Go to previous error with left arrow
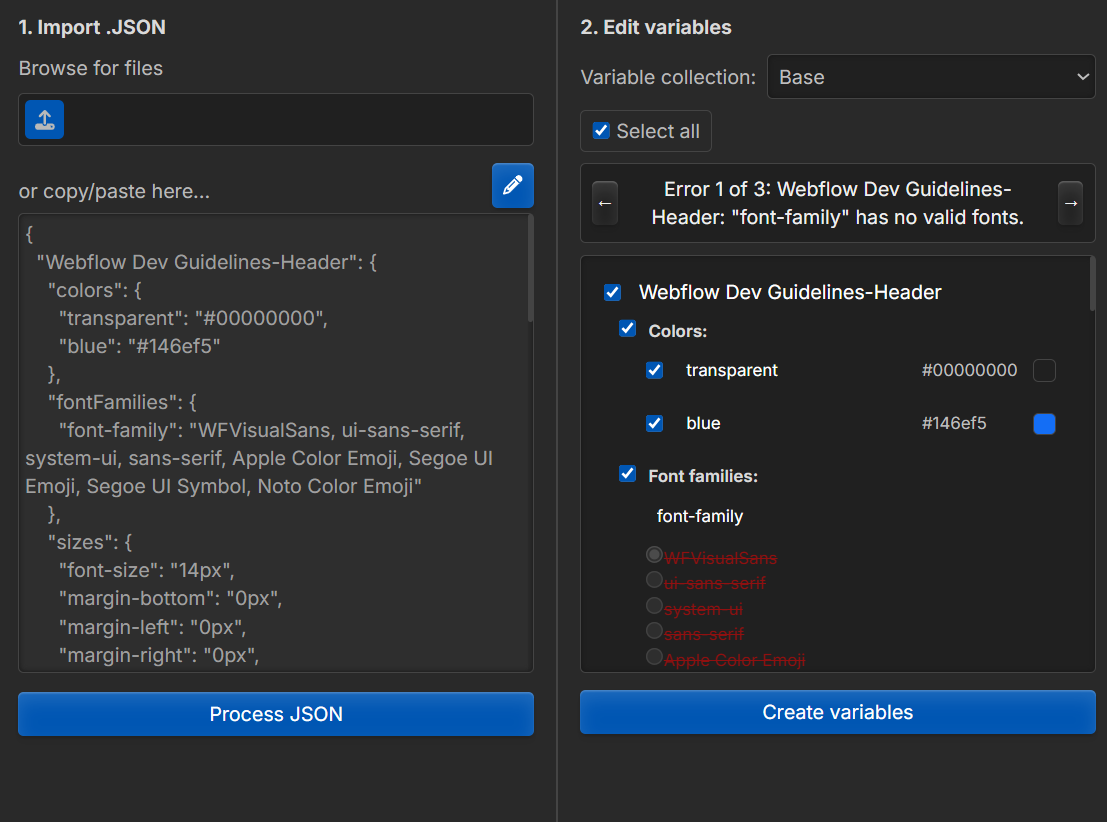The width and height of the screenshot is (1107, 822). click(x=605, y=203)
